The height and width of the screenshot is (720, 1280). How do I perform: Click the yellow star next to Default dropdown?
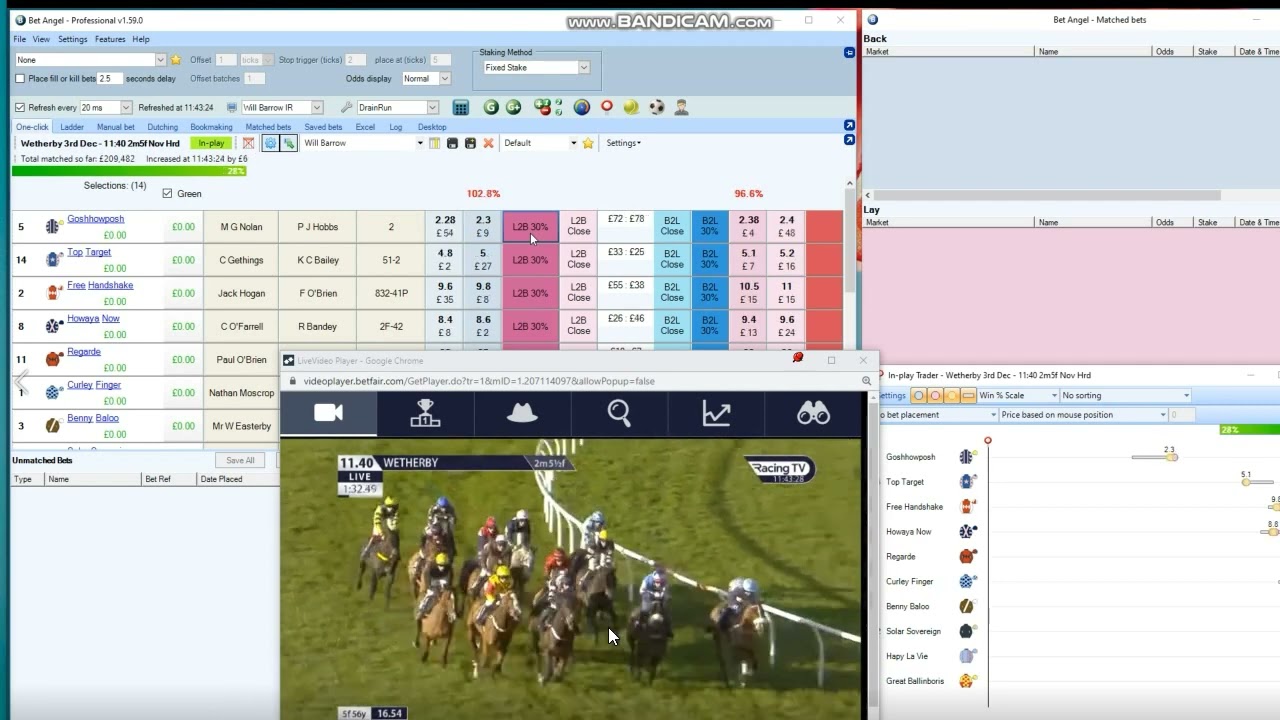pos(588,143)
